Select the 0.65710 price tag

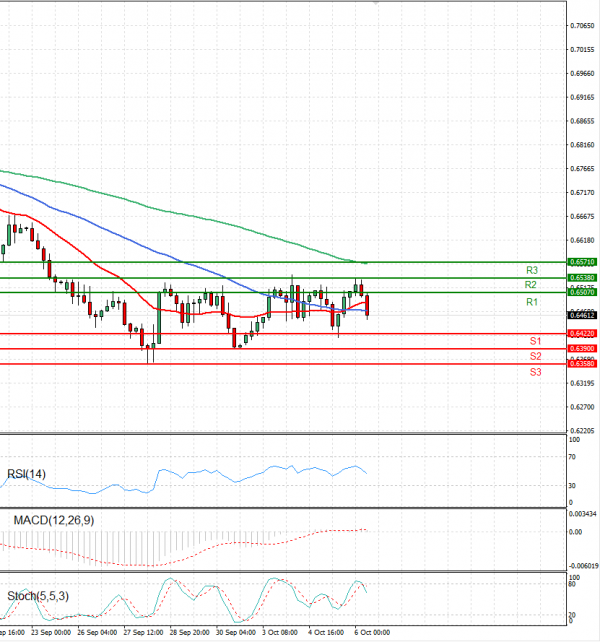(582, 262)
